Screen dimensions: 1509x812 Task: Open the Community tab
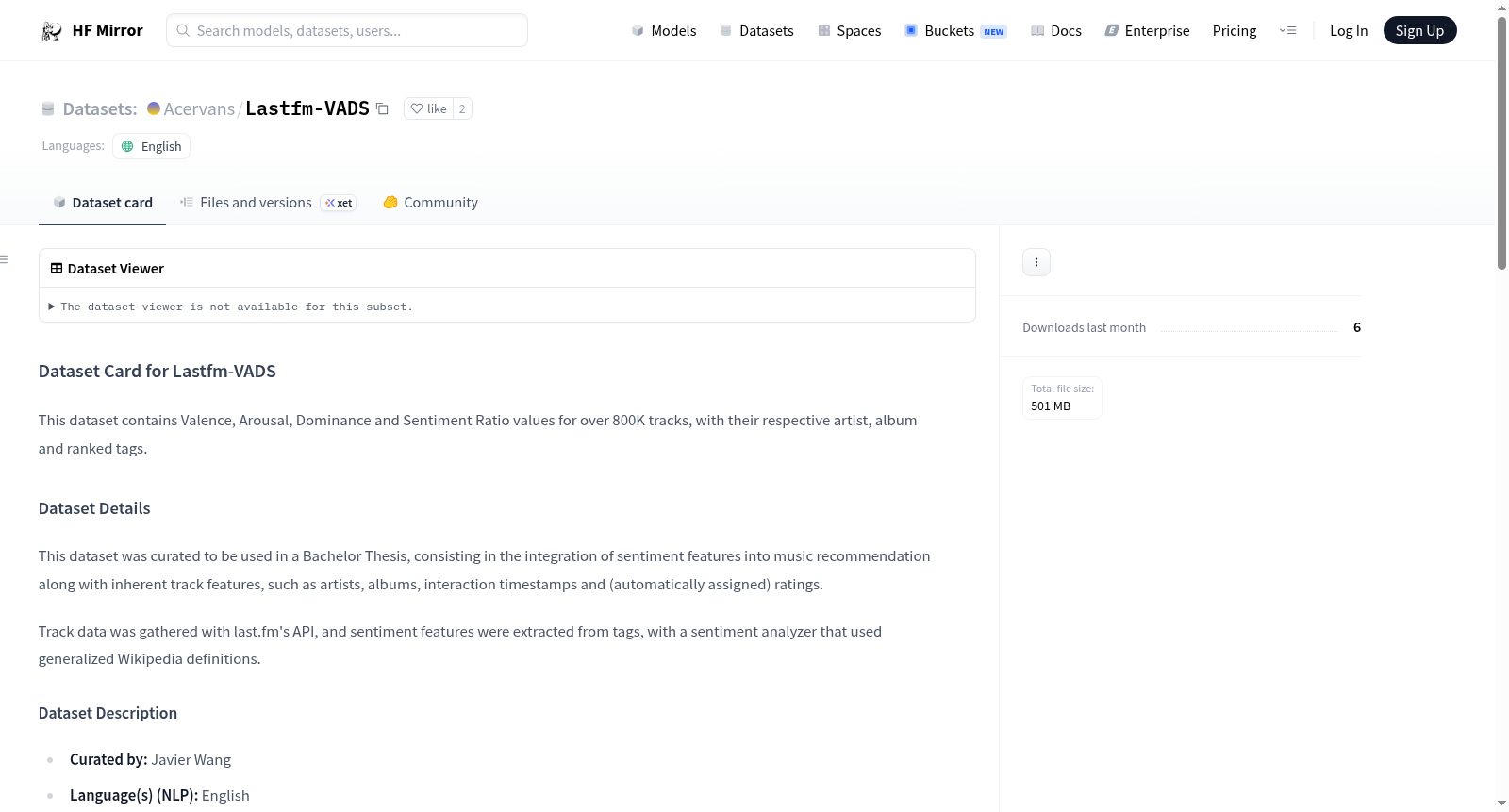430,203
